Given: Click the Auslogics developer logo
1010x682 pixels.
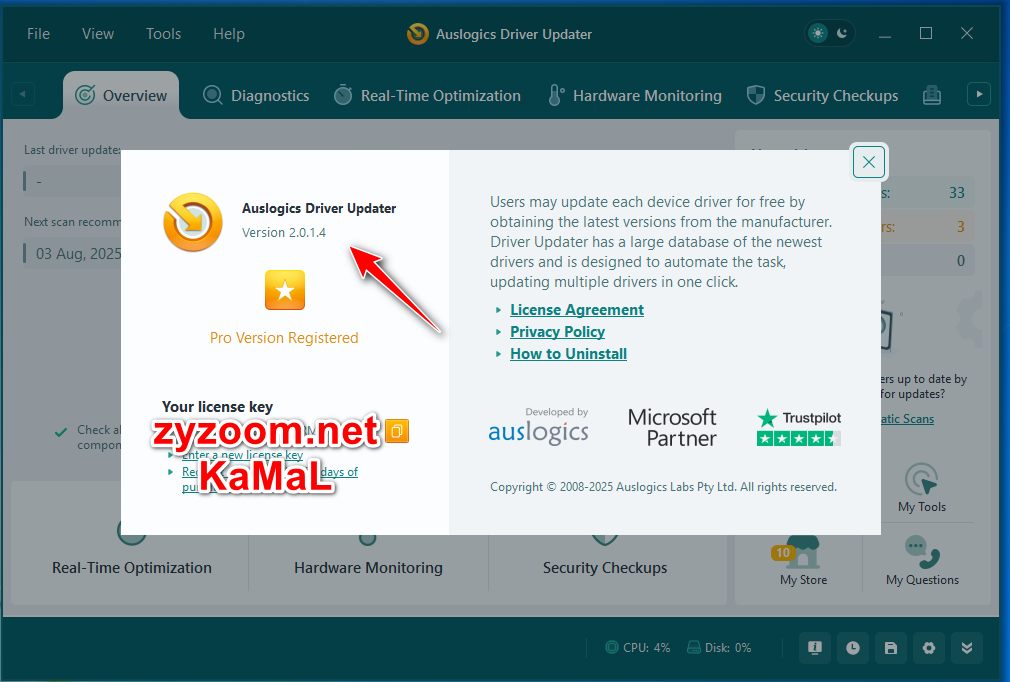Looking at the screenshot, I should click(x=538, y=427).
